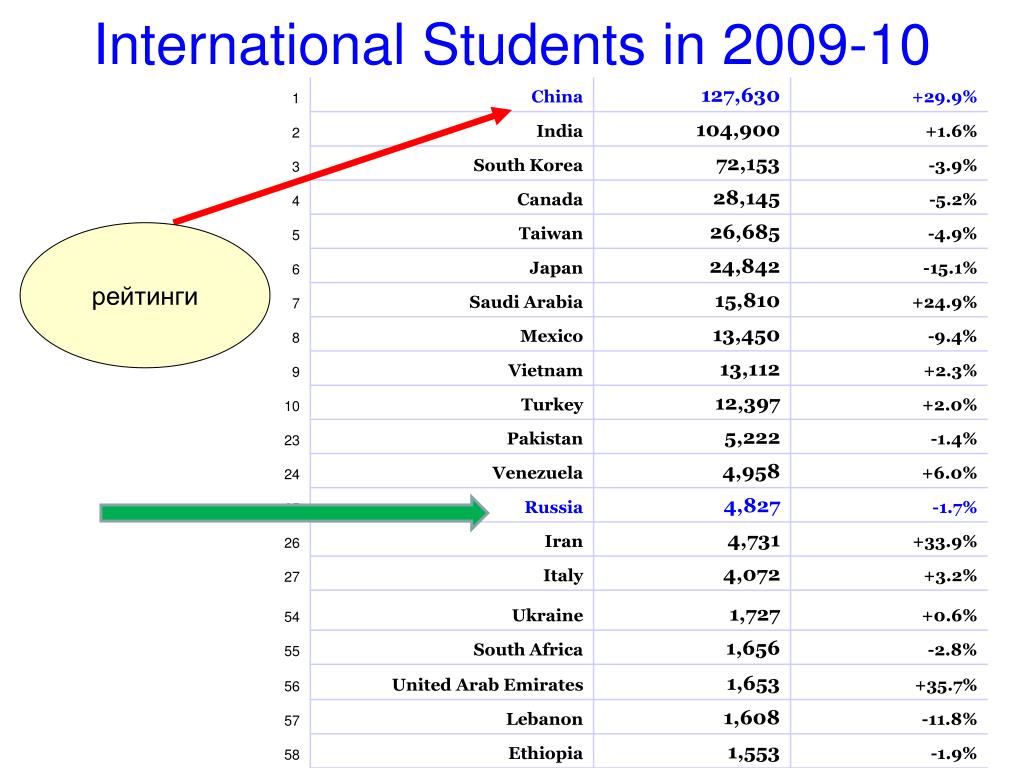Click the value '72,153'
This screenshot has height=768, width=1024.
click(x=748, y=166)
